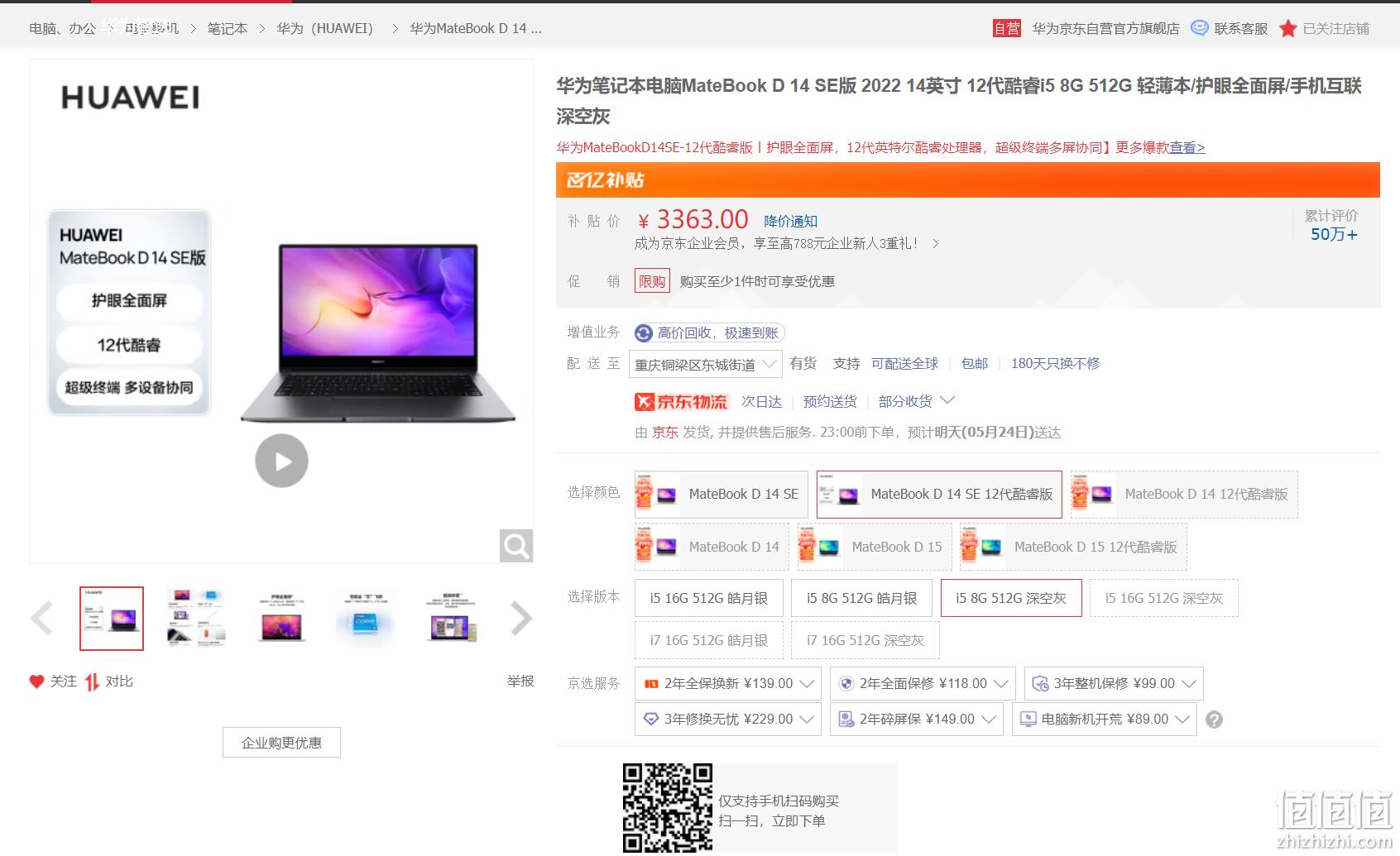Expand 电脑新机开荒 ¥89.00 dropdown
The width and height of the screenshot is (1400, 856).
pyautogui.click(x=1182, y=720)
